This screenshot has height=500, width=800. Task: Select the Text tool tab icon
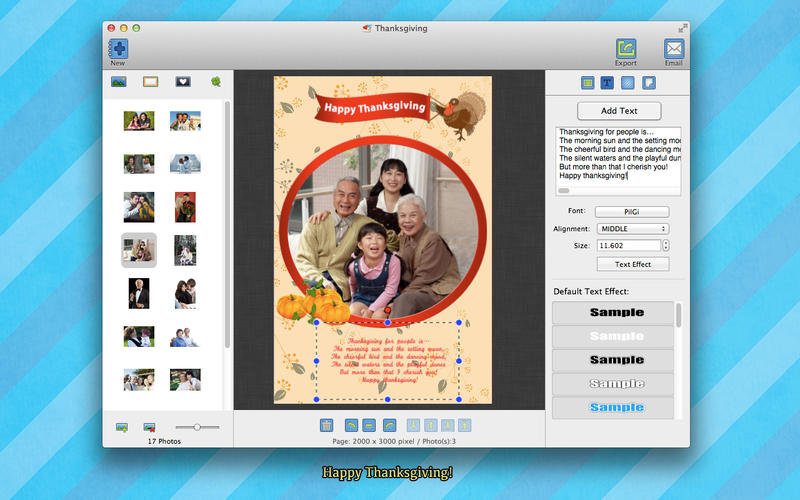606,83
